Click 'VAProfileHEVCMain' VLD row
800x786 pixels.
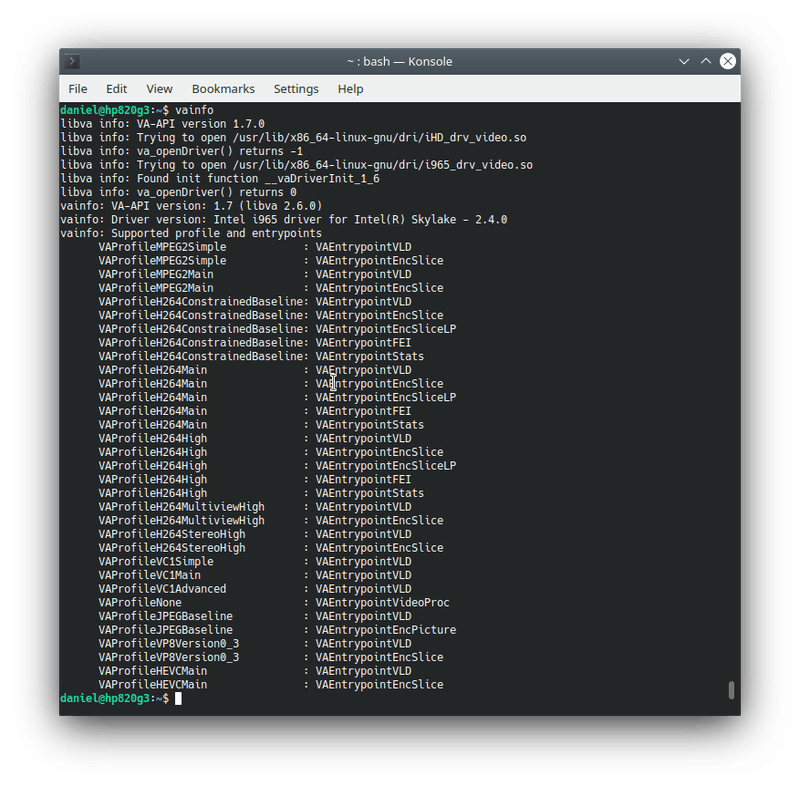255,671
